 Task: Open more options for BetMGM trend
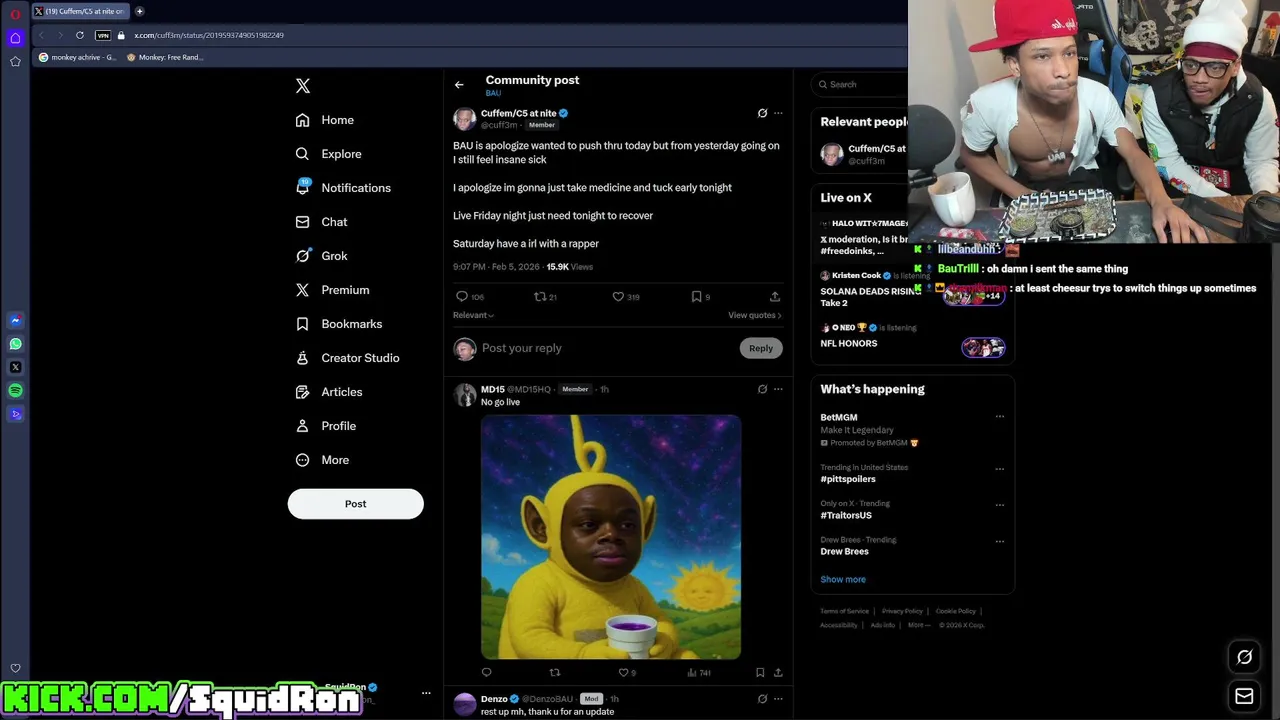[999, 417]
